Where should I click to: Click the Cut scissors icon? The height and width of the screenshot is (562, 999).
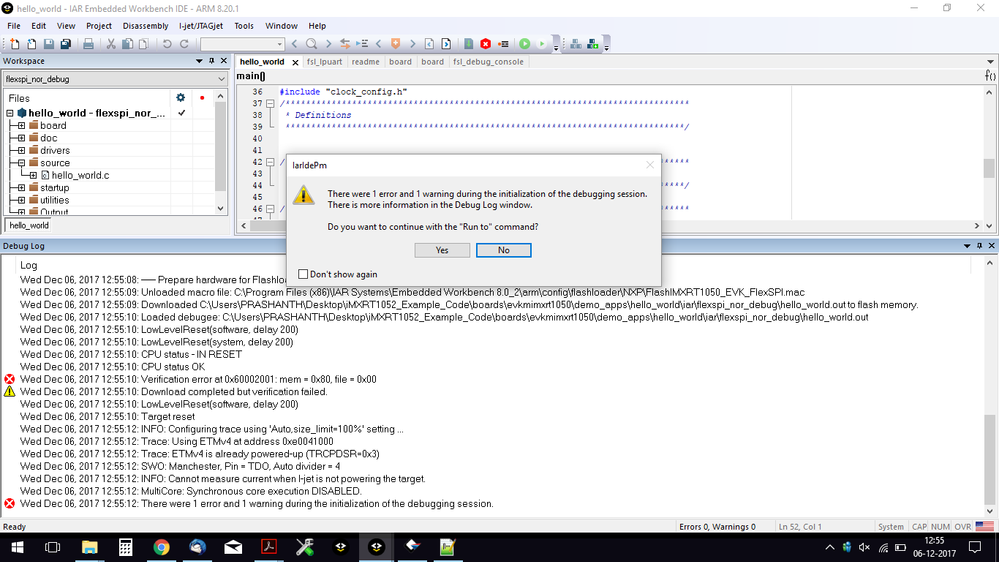[x=111, y=44]
